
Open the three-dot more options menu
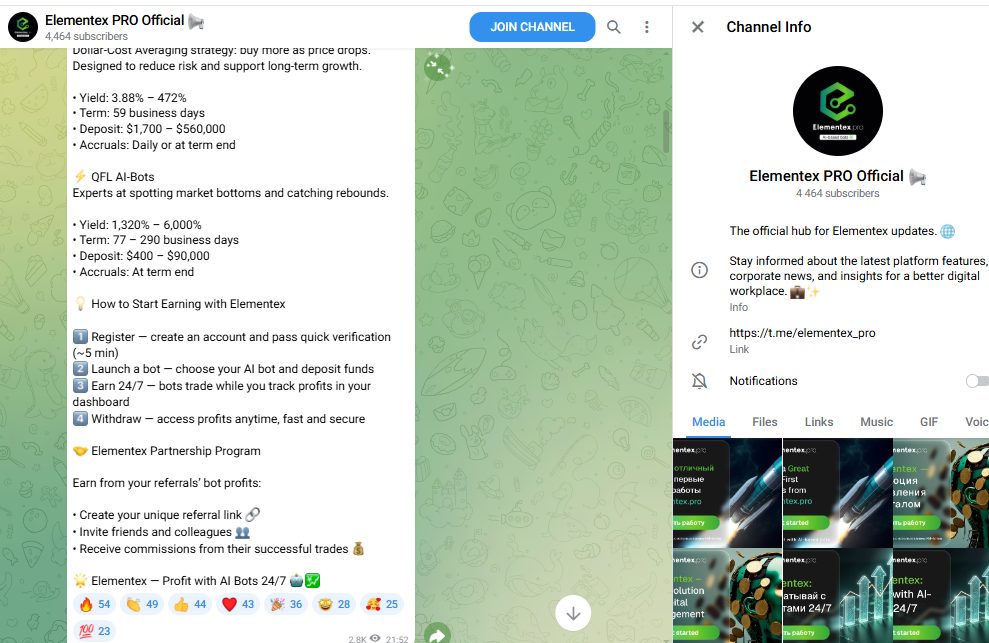pyautogui.click(x=647, y=27)
